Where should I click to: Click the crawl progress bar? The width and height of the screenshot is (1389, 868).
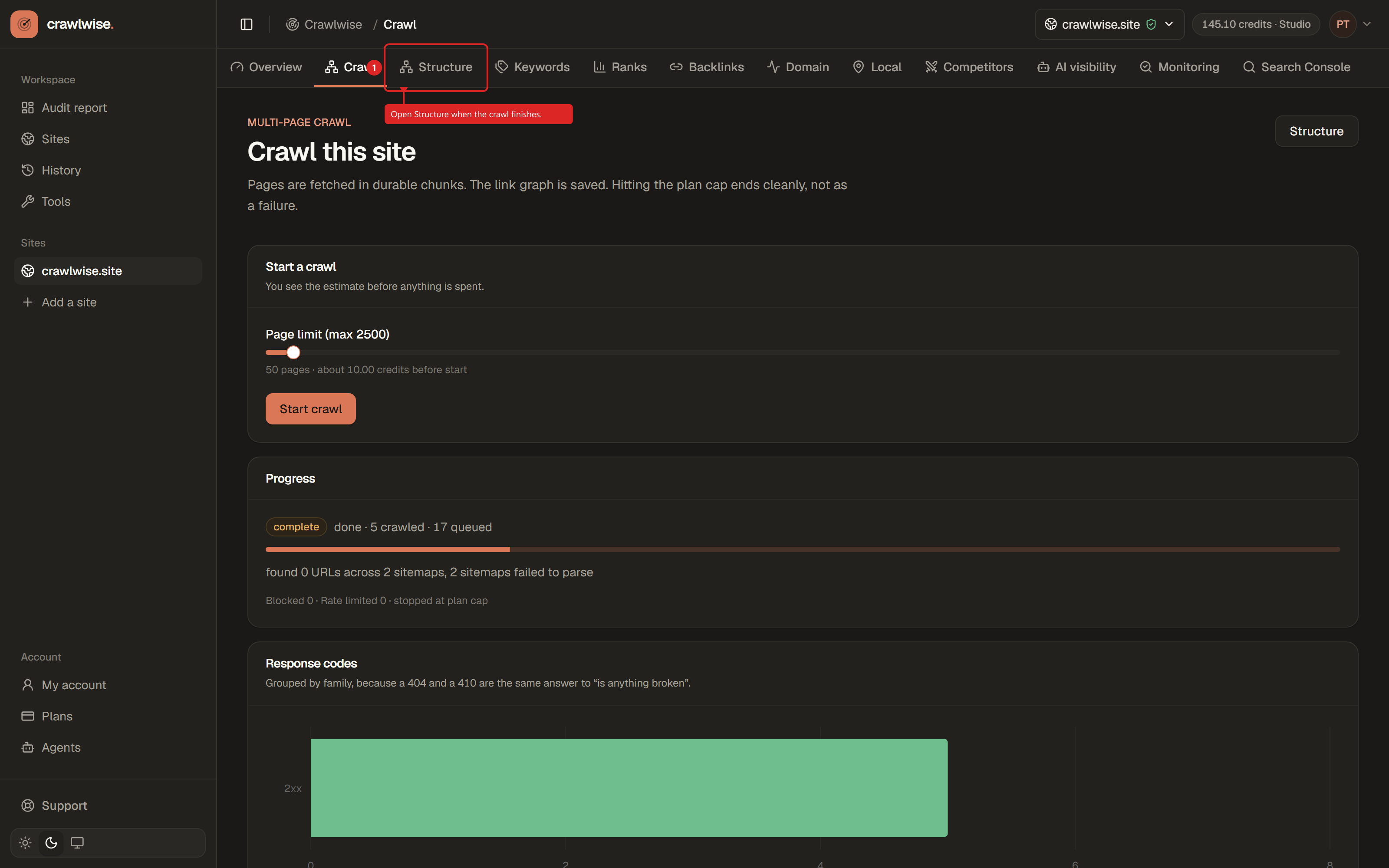coord(803,549)
